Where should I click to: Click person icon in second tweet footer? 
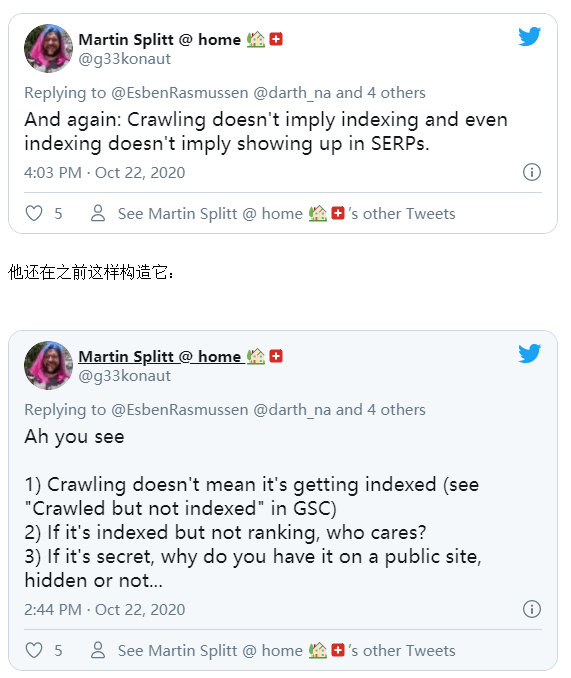pyautogui.click(x=98, y=650)
